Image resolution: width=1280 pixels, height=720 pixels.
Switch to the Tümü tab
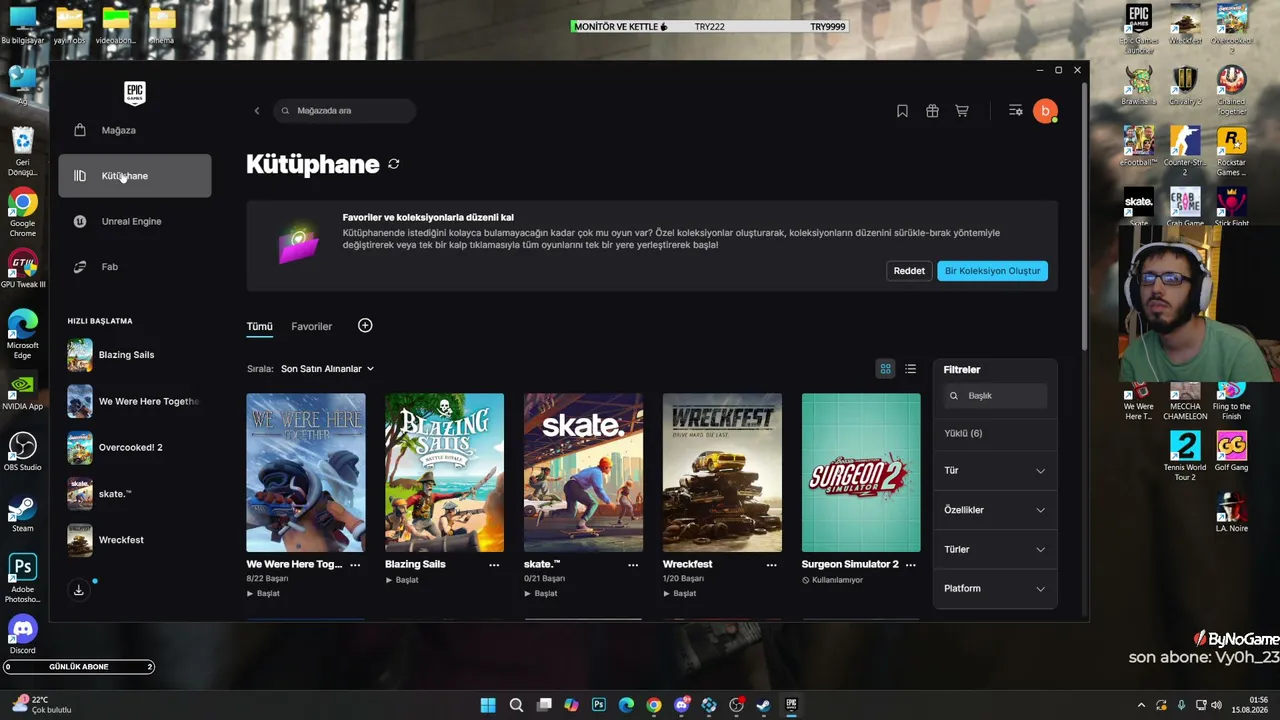click(260, 326)
